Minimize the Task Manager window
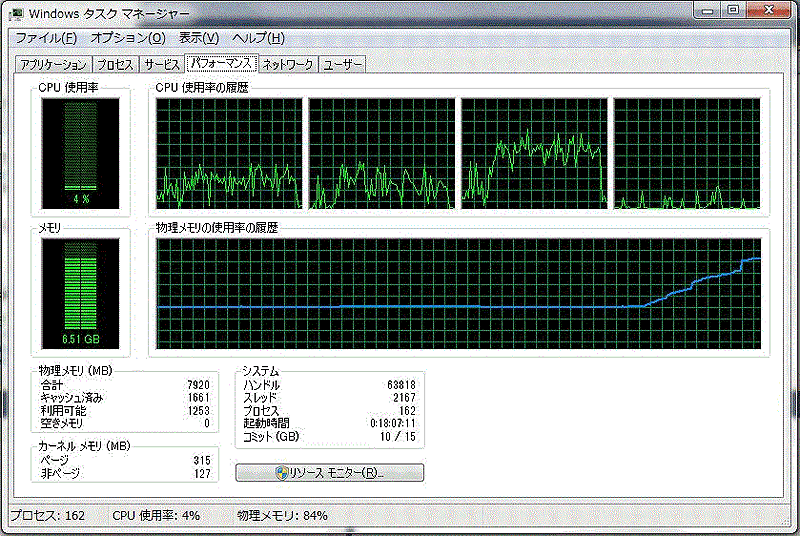Image resolution: width=800 pixels, height=536 pixels. pos(707,10)
